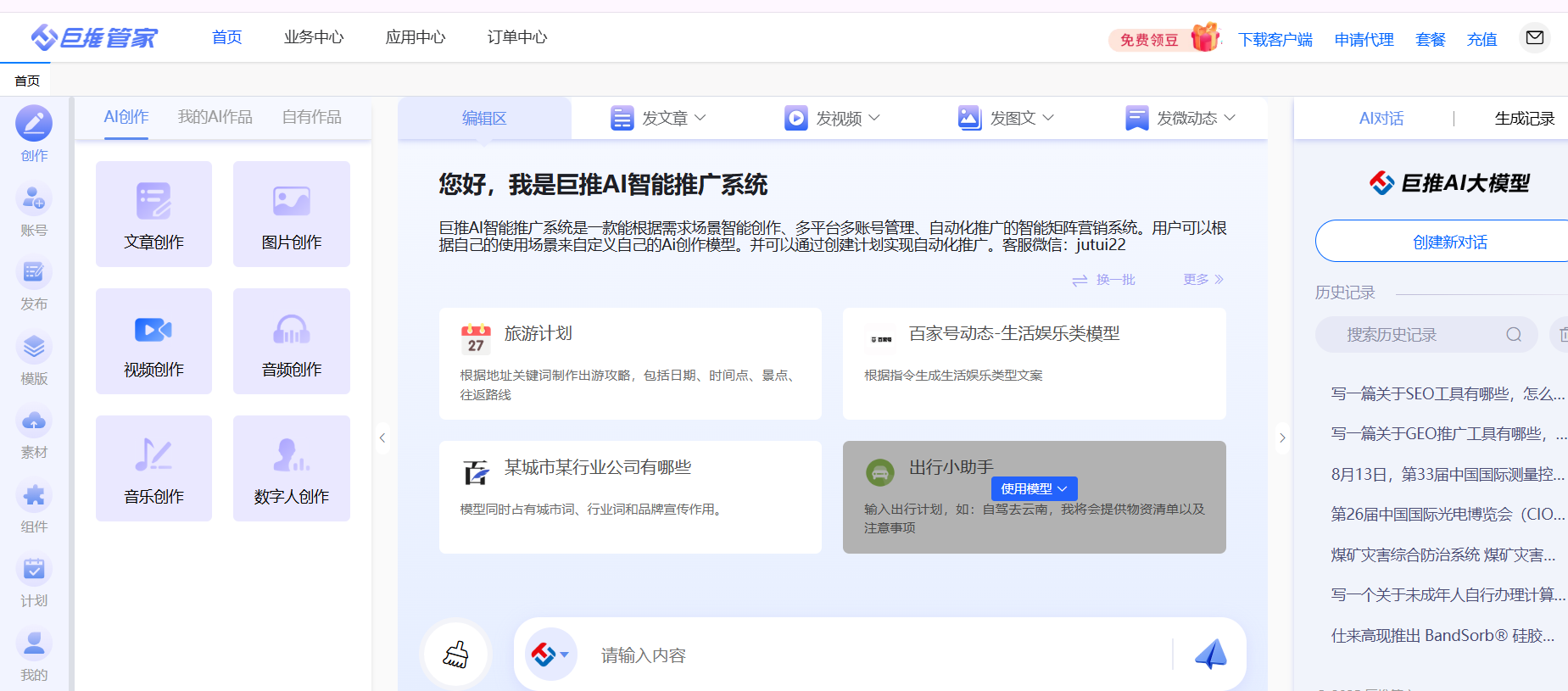
Task: Click the 巨推管家 logo
Action: pos(94,37)
